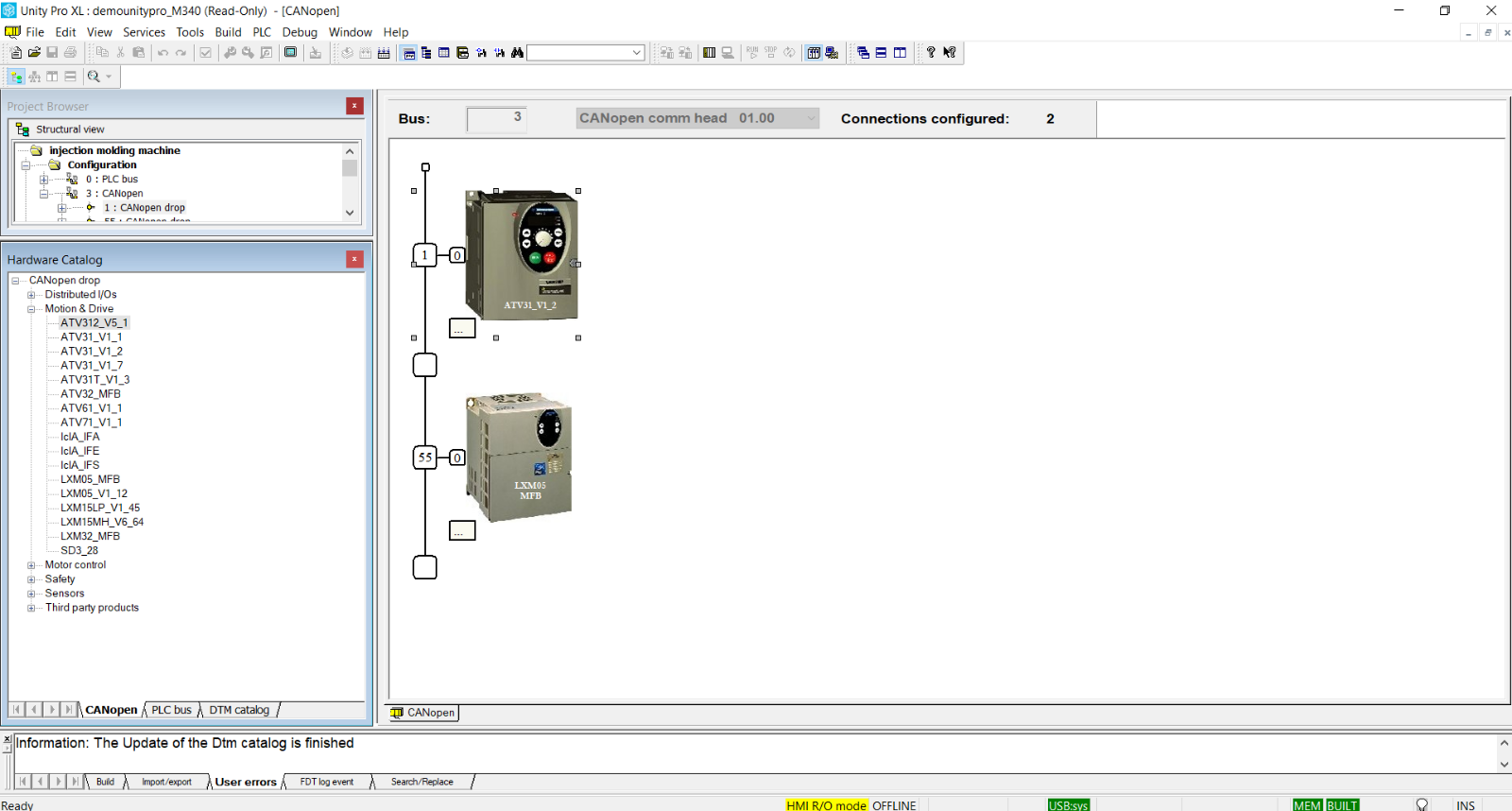Click the Stop PLC icon

pos(771,53)
